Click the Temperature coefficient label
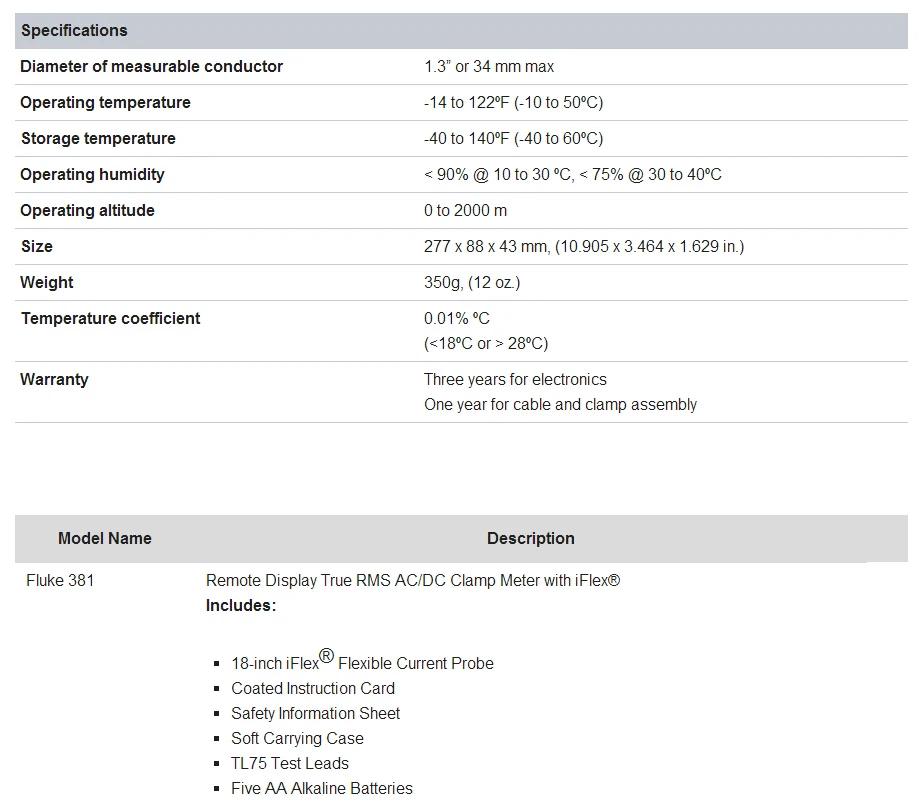The height and width of the screenshot is (806, 919). tap(111, 318)
